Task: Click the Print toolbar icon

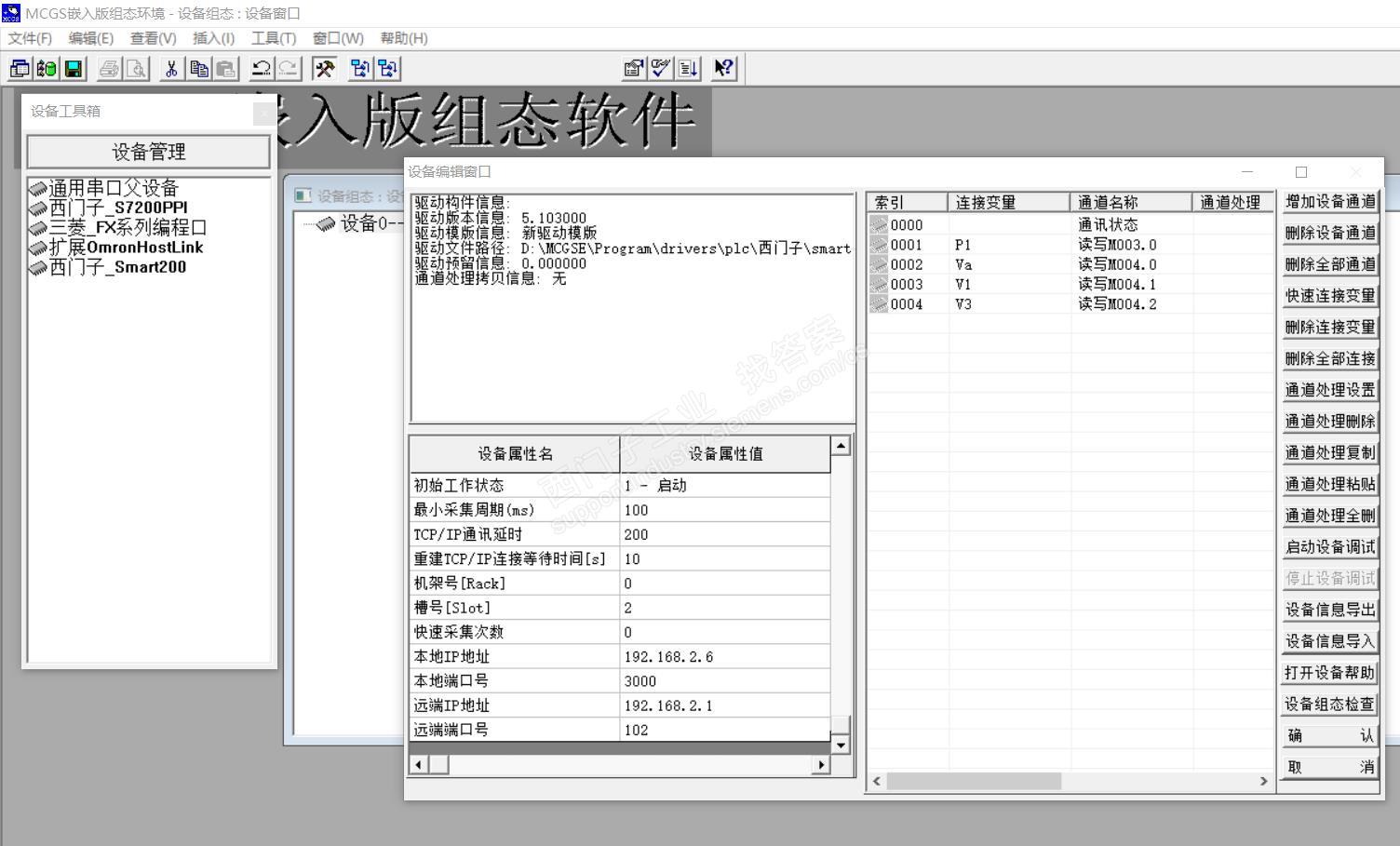Action: [x=110, y=68]
